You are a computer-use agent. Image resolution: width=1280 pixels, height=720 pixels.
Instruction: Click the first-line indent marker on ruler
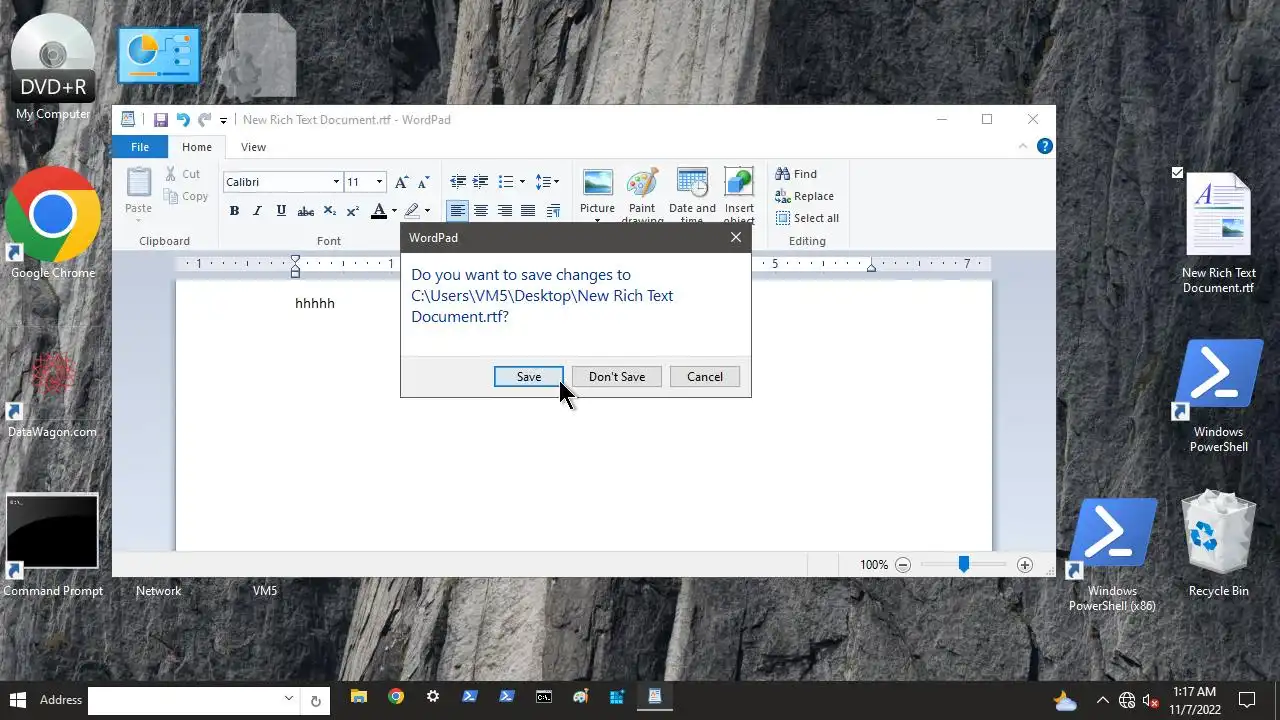pos(295,260)
